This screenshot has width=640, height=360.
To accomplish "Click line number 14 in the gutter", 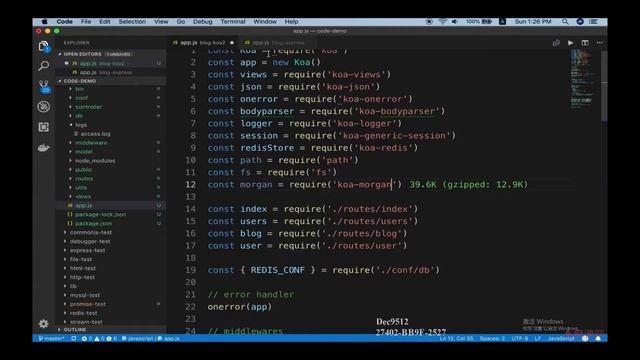I will [x=191, y=209].
